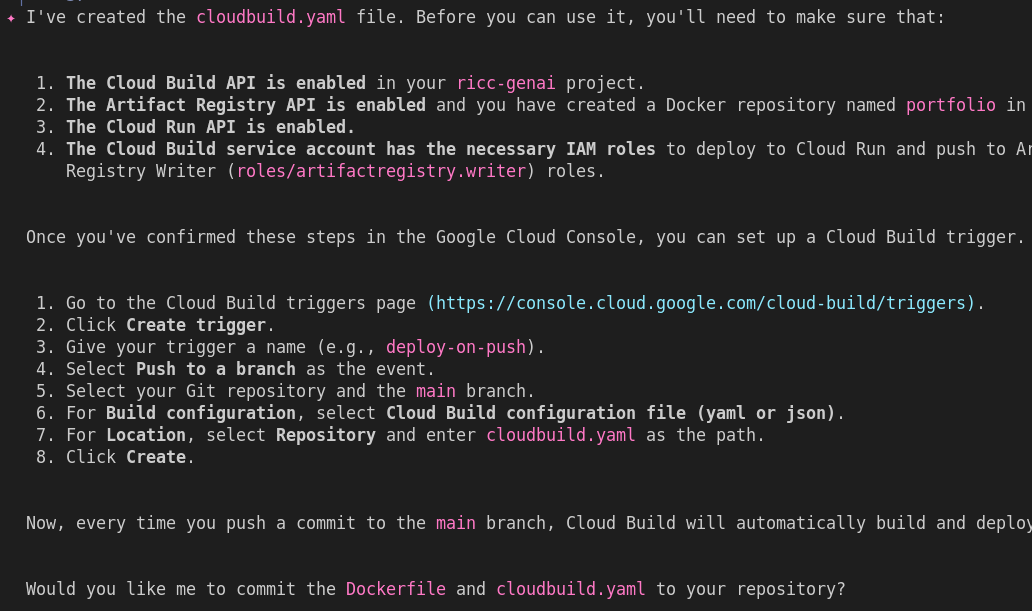Click the bold 'Create' in step 8

(x=155, y=457)
